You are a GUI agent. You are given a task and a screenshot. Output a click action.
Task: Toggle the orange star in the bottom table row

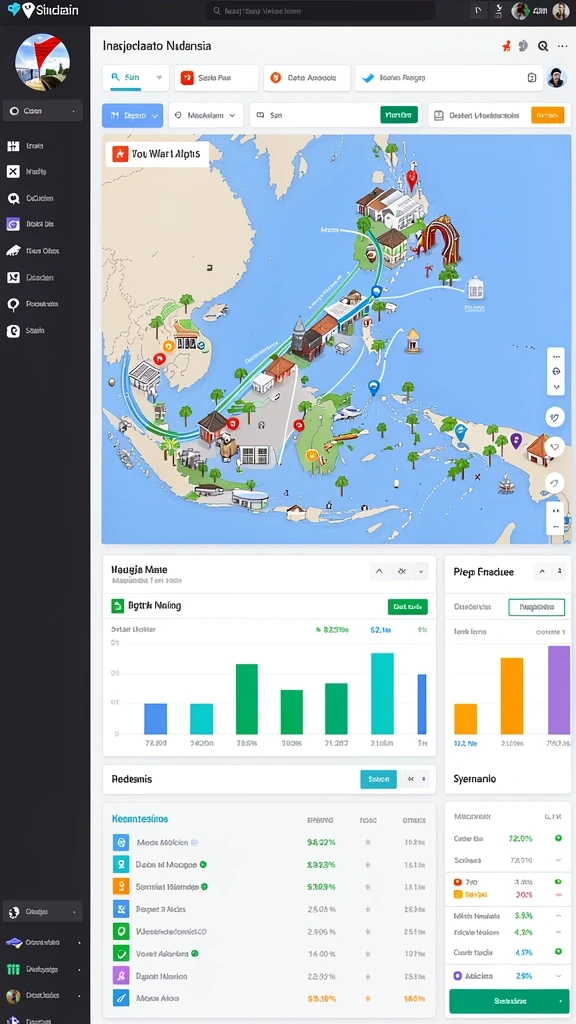[368, 999]
